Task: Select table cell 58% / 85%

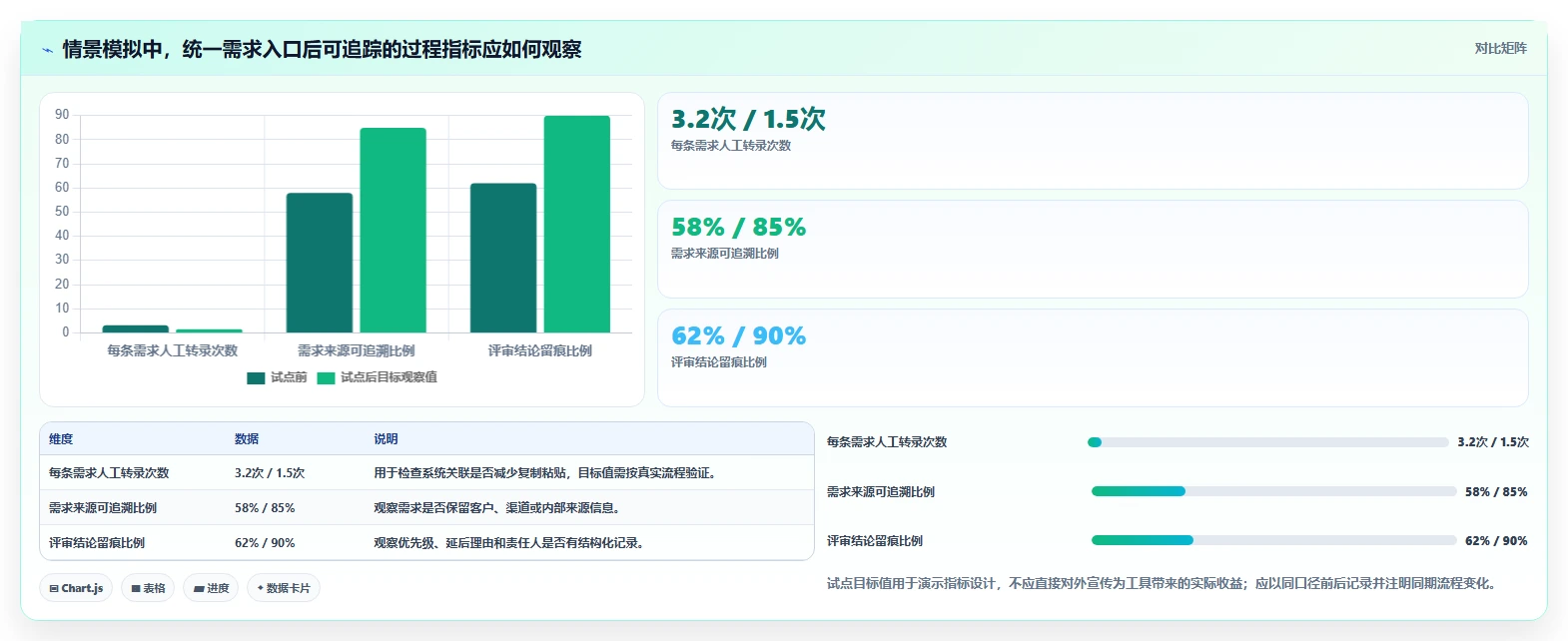Action: point(265,508)
